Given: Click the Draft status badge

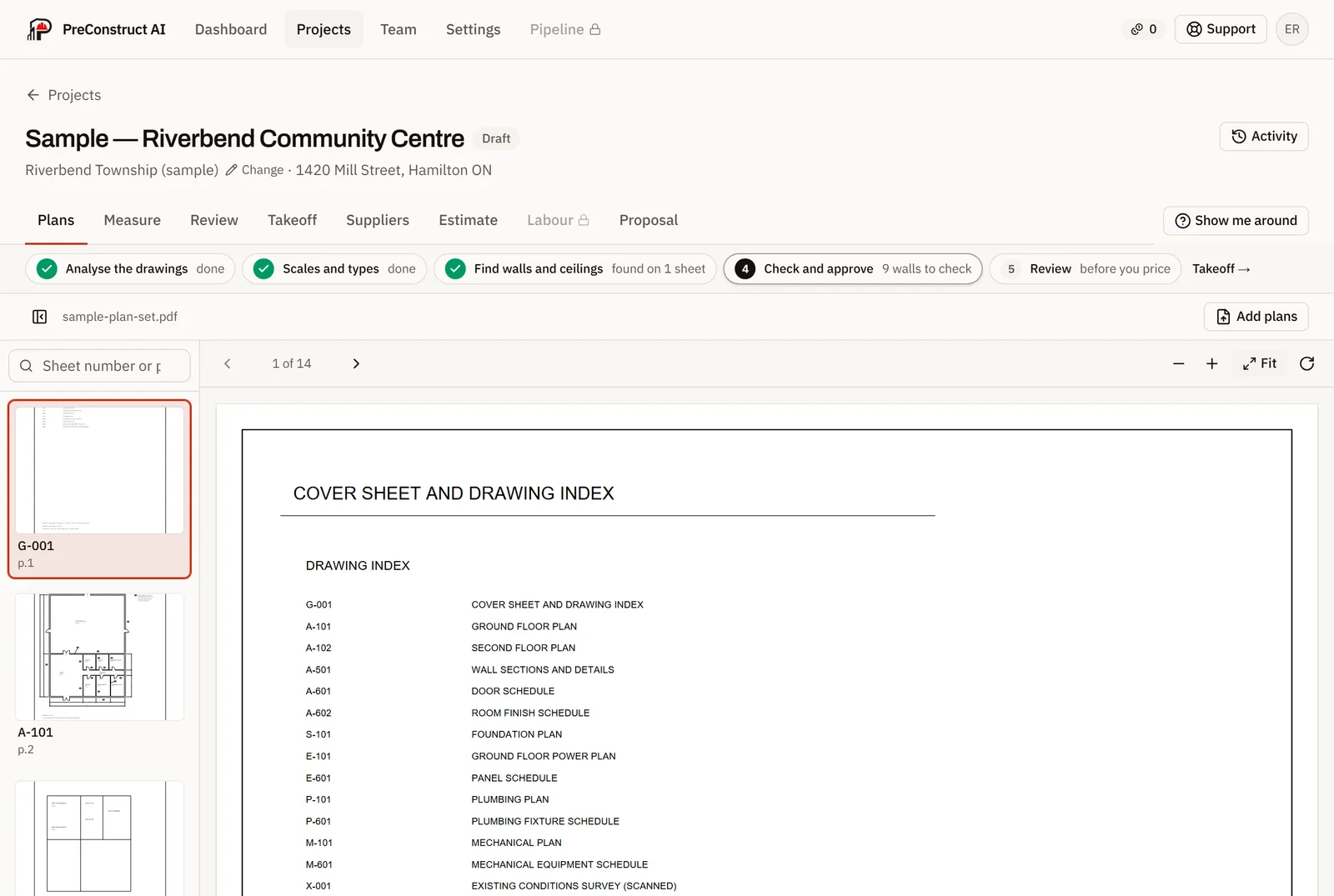Looking at the screenshot, I should point(496,138).
